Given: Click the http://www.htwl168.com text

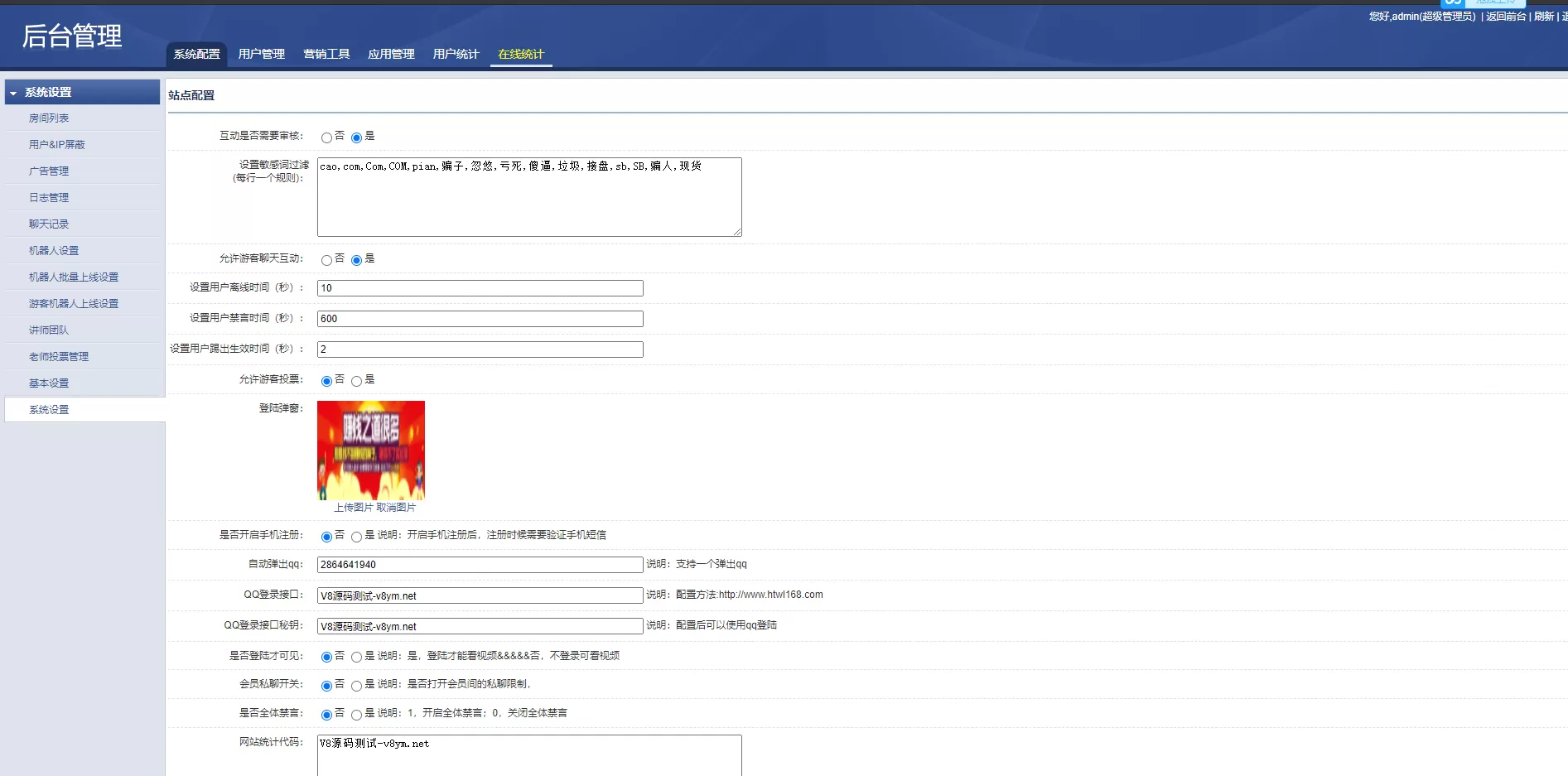Looking at the screenshot, I should [771, 595].
